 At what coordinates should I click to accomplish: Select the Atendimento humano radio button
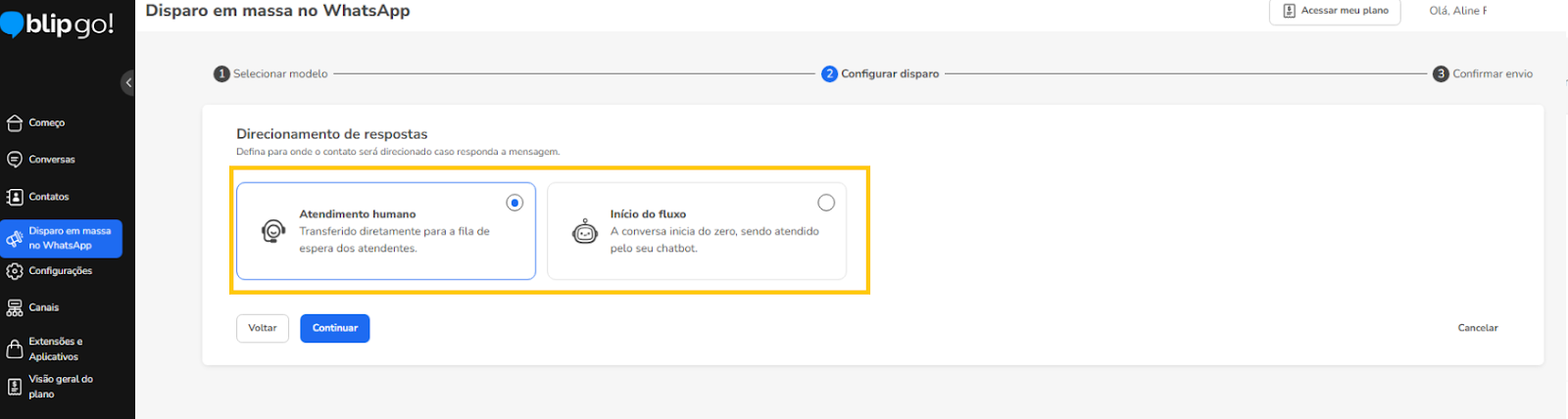click(514, 203)
